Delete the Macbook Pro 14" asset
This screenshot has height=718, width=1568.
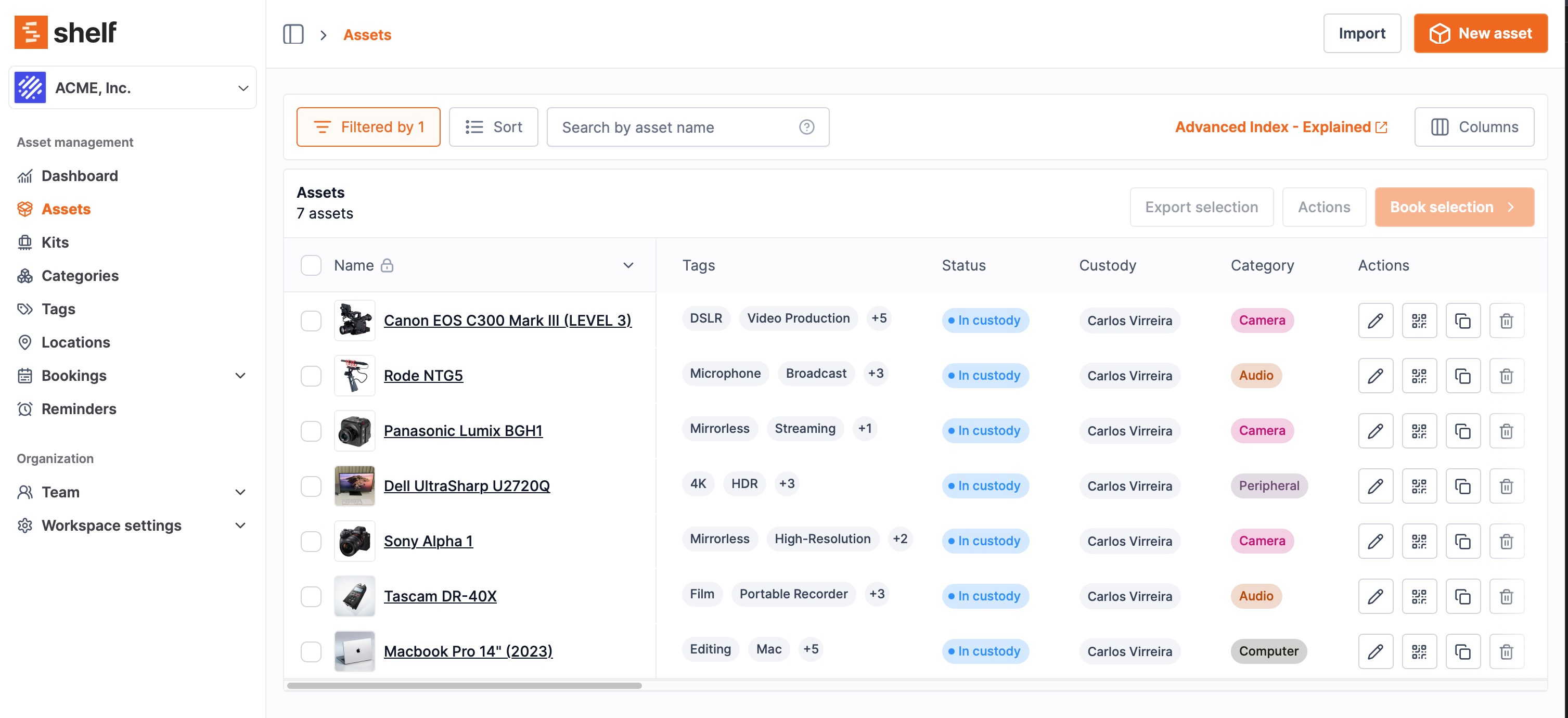[1507, 651]
